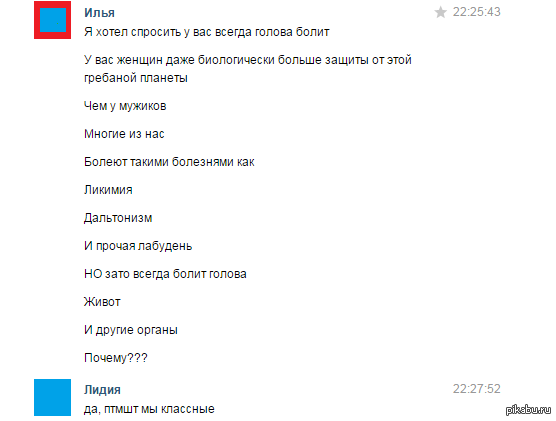This screenshot has width=556, height=421.
Task: Select the message 'Ликимия'
Action: click(108, 190)
